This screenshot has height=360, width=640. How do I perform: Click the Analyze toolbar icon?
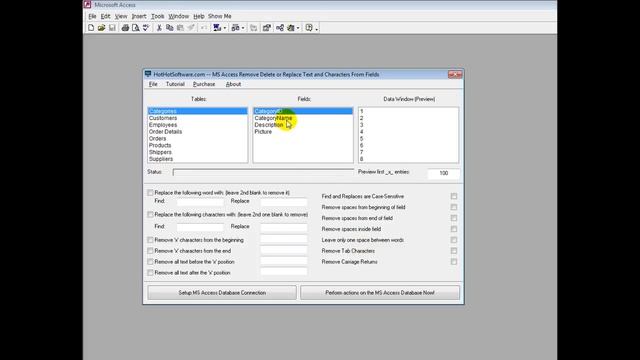point(236,28)
